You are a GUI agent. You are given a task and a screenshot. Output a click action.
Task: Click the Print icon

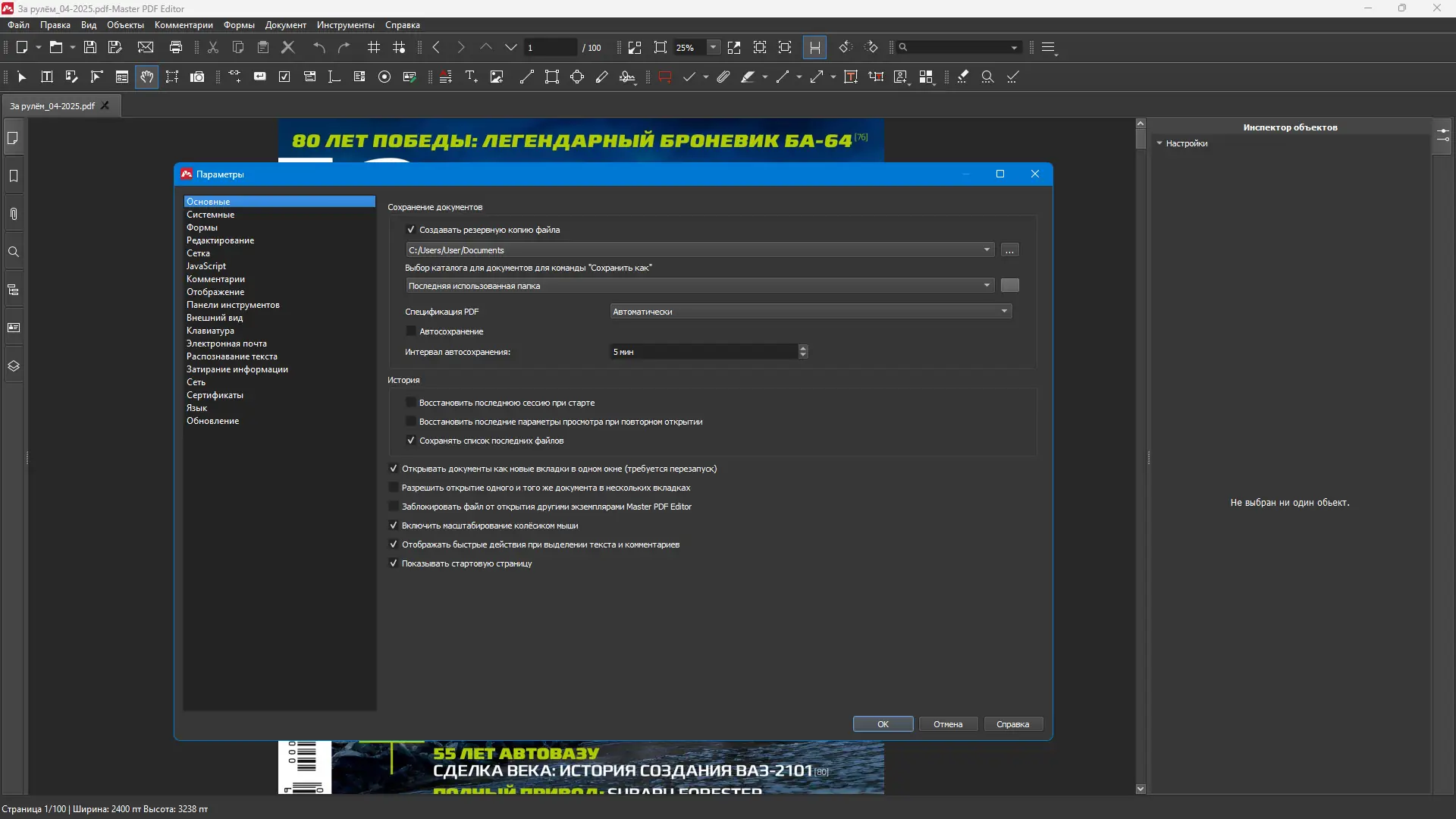(176, 47)
